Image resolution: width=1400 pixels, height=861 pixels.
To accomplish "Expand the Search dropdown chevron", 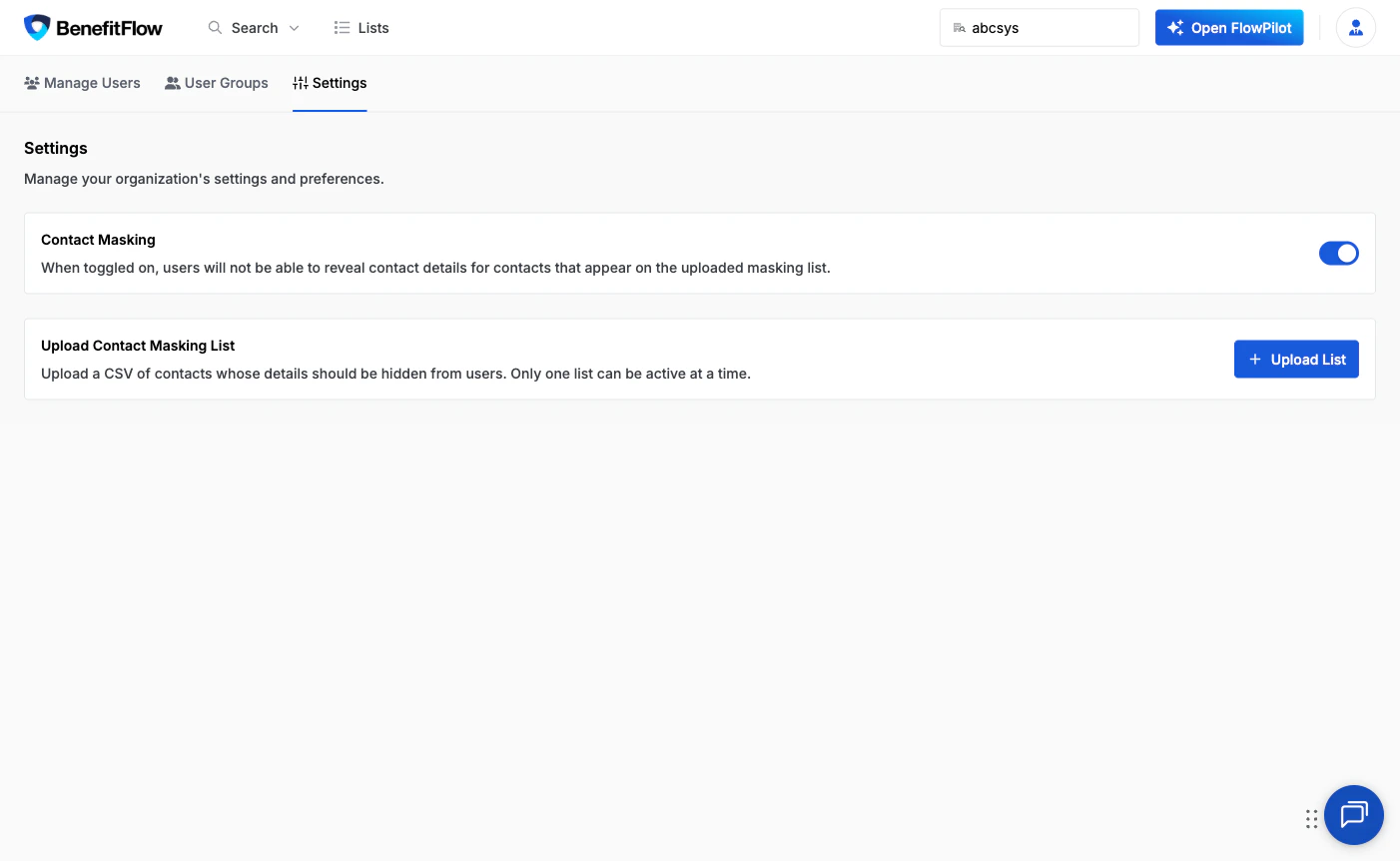I will point(294,28).
